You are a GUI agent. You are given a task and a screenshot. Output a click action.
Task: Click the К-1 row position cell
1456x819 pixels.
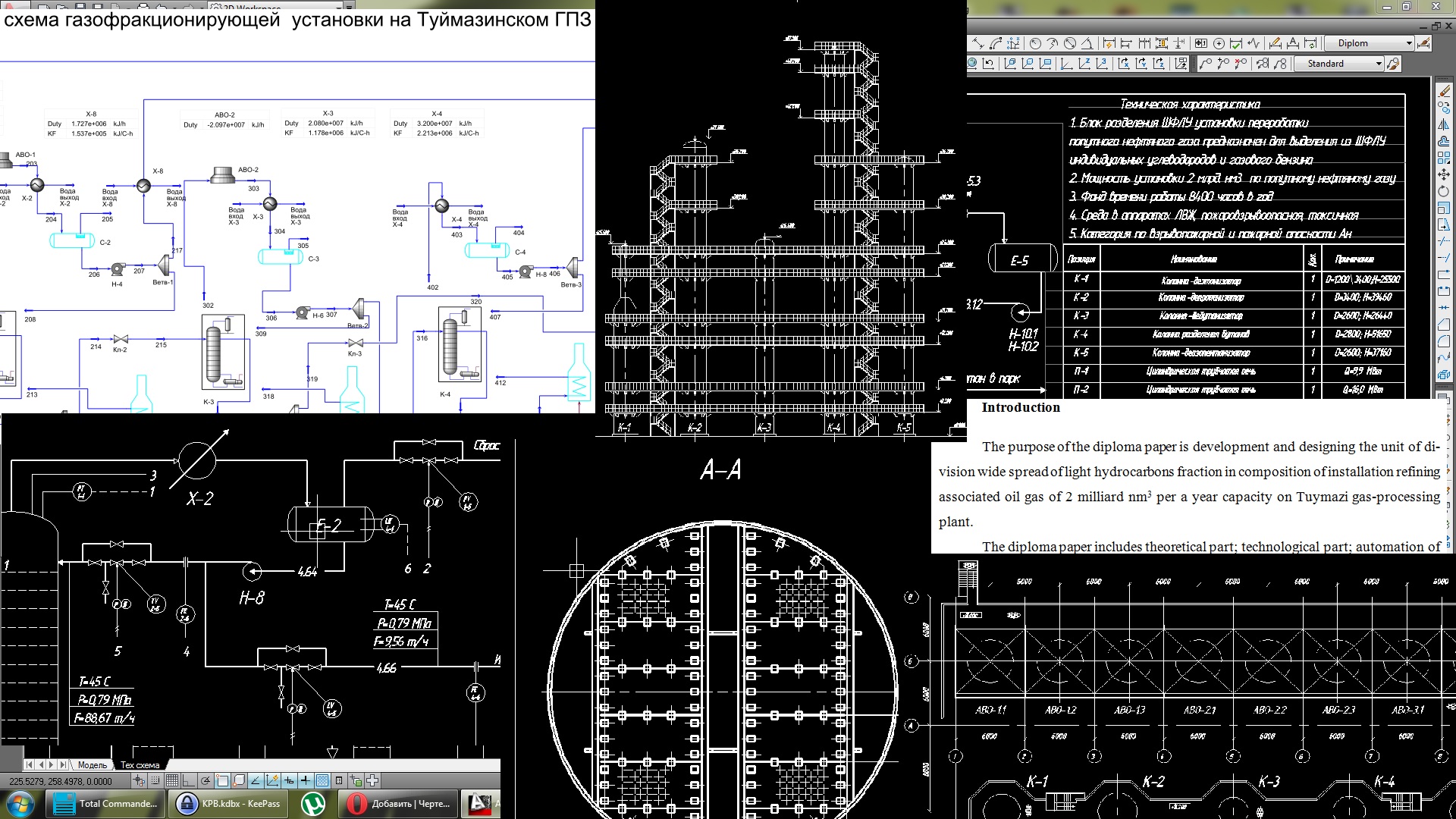coord(1081,279)
